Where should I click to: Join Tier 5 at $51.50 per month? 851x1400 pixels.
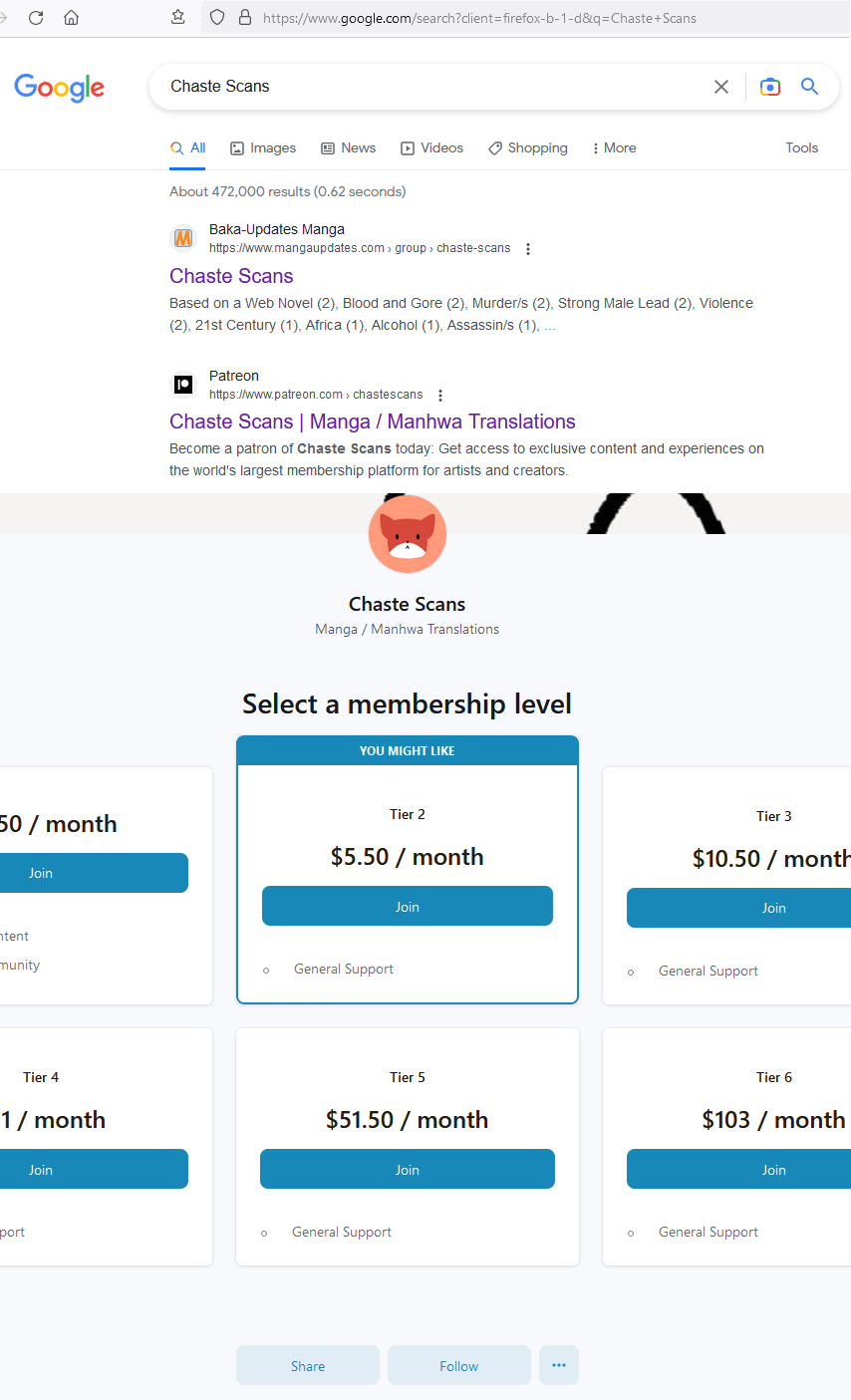point(407,1170)
